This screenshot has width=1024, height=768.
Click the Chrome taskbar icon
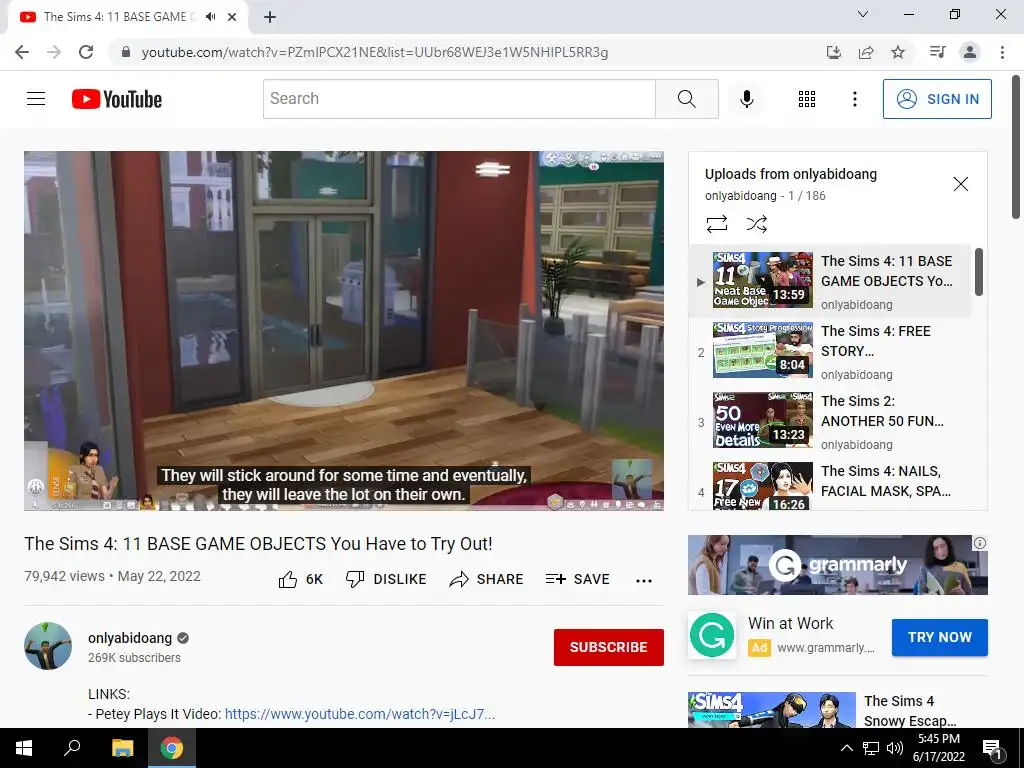(172, 748)
